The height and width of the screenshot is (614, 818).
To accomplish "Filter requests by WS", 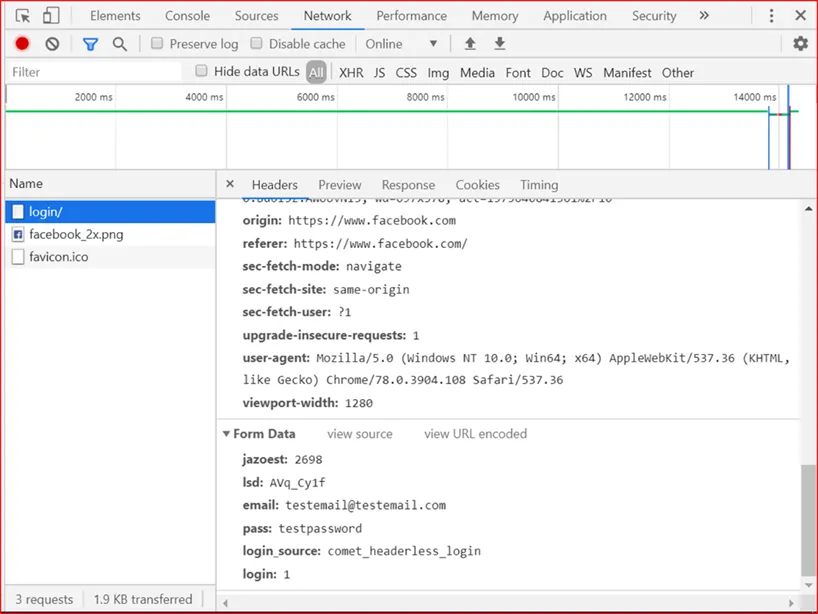I will pos(583,73).
